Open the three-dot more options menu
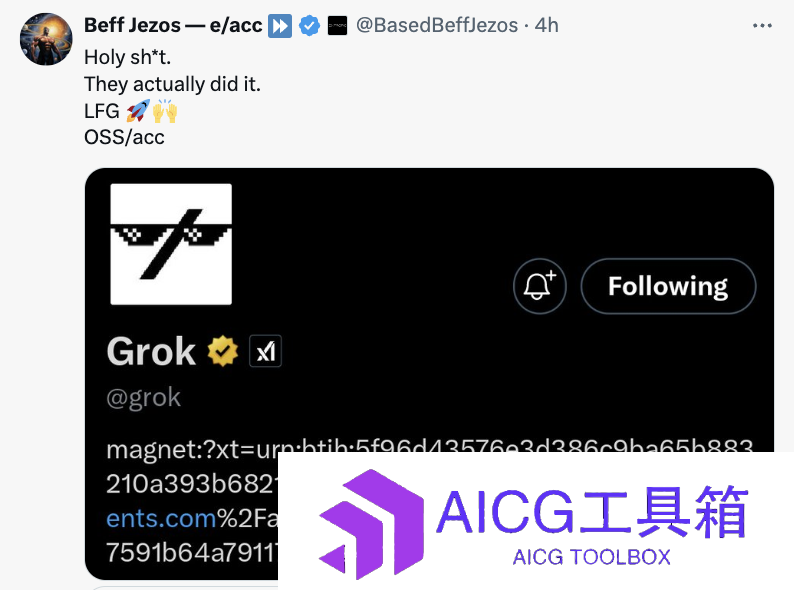Screen dimensions: 794x590 [762, 25]
